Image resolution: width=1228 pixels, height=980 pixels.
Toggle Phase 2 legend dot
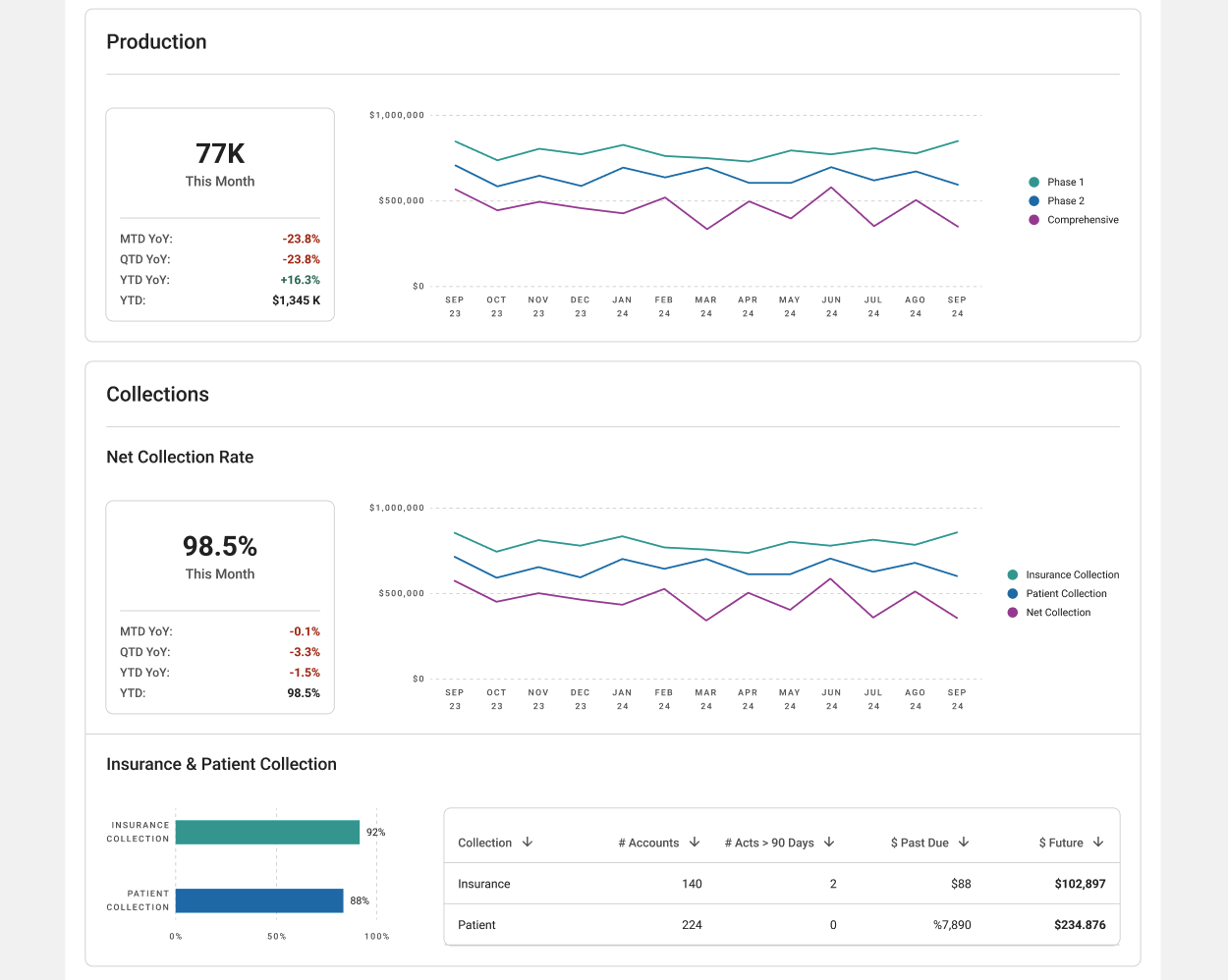(1033, 200)
